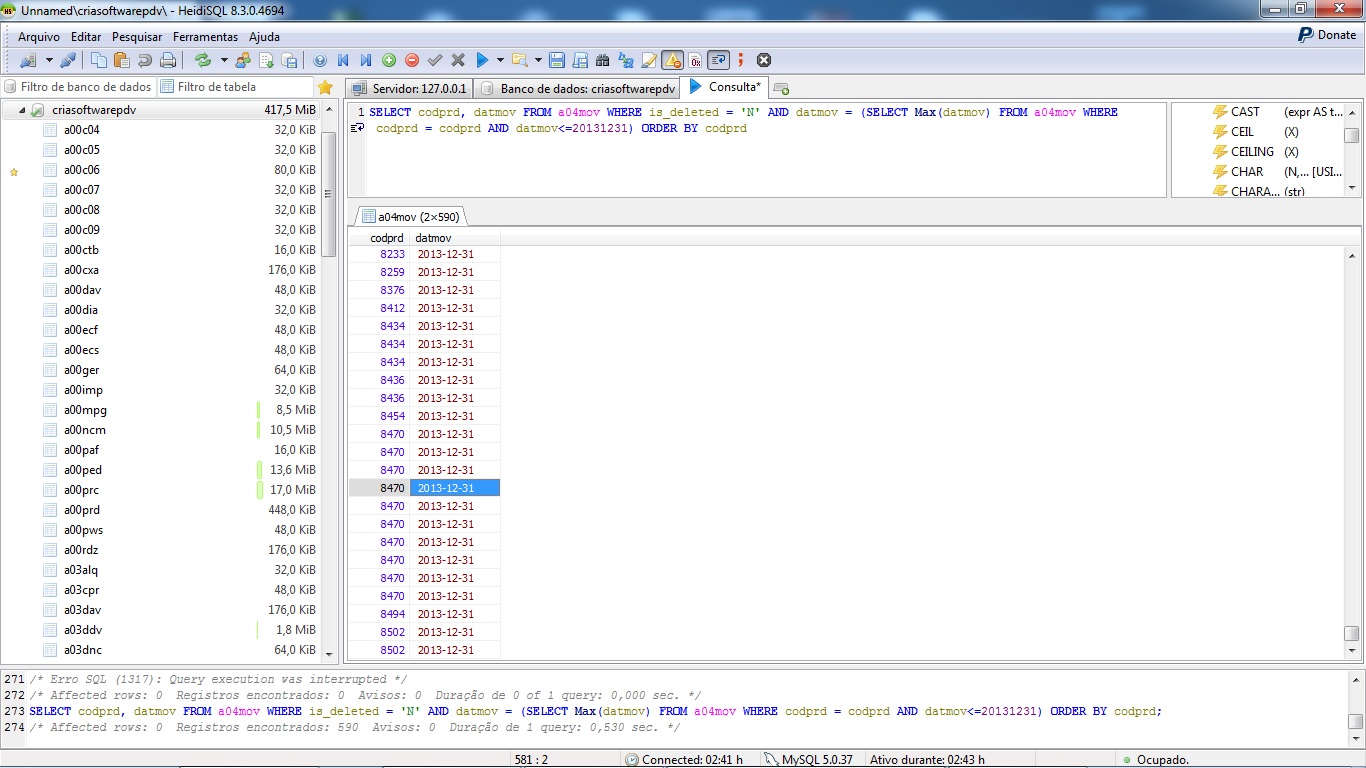Click the green Insert row plus icon

389,60
